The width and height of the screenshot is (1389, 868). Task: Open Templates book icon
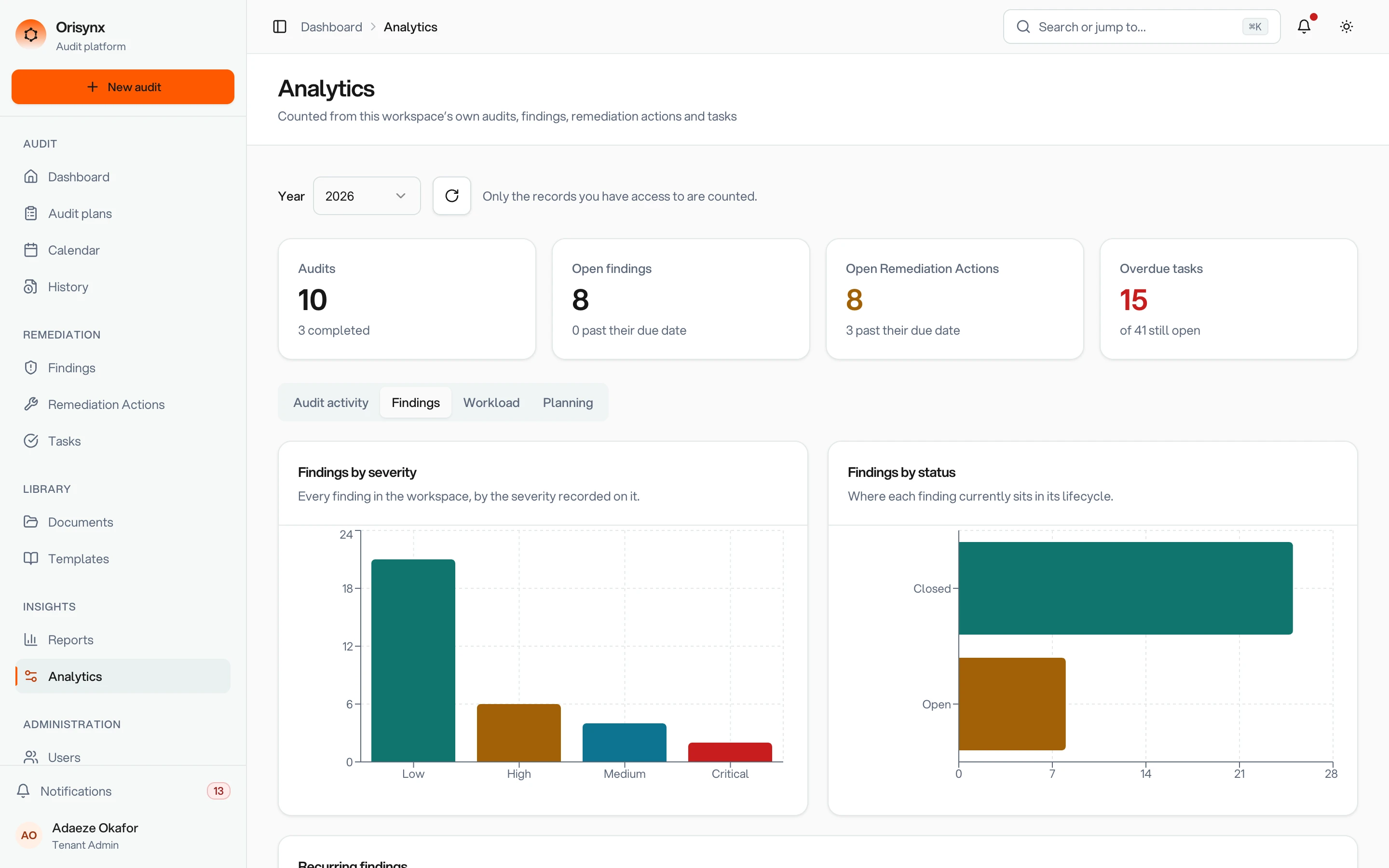pyautogui.click(x=31, y=558)
